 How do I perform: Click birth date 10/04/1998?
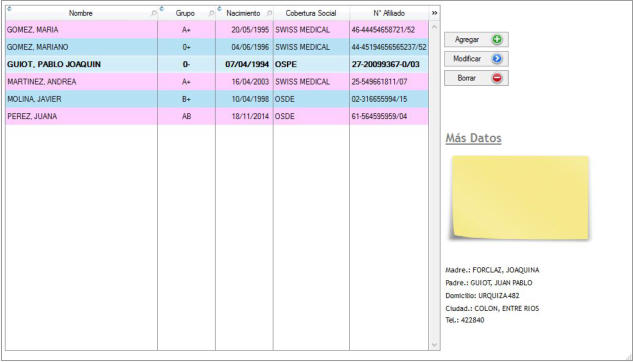tap(250, 99)
